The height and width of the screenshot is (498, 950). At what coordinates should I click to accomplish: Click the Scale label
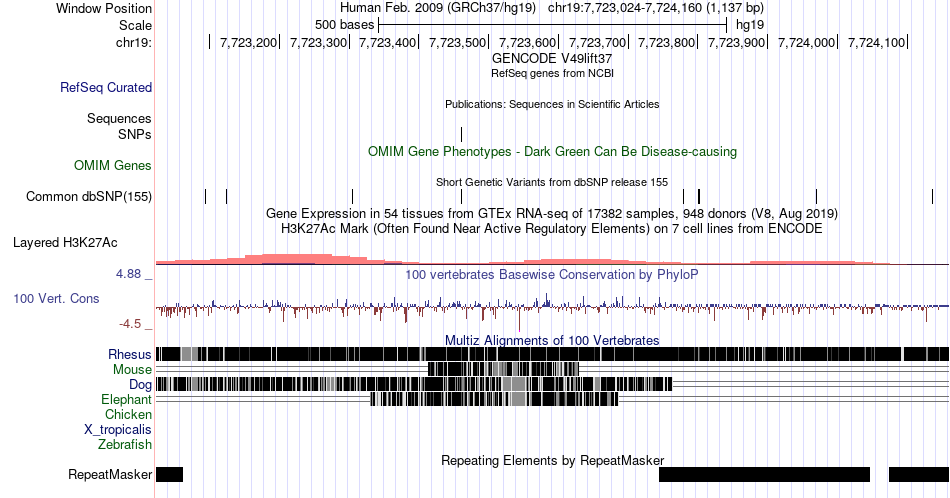click(135, 25)
